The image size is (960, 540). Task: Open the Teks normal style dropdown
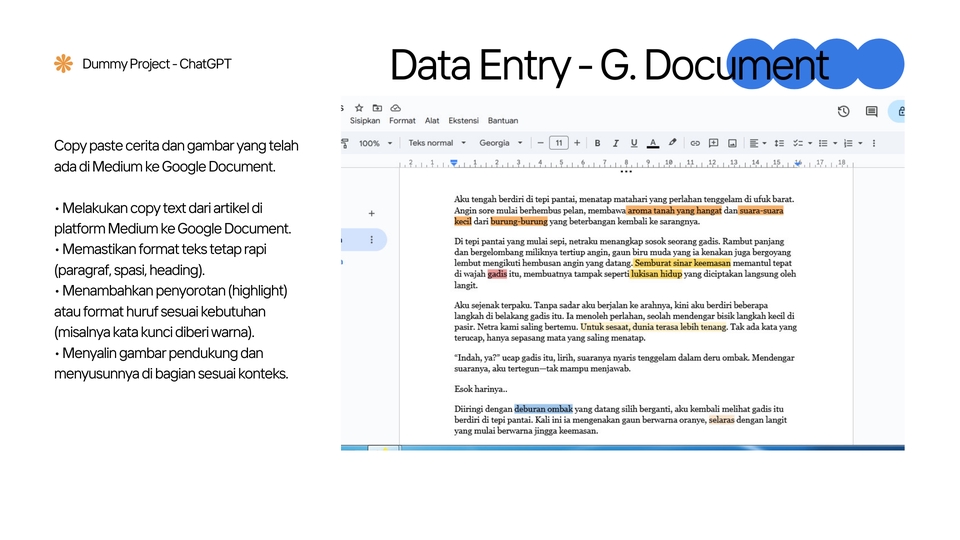(x=437, y=143)
